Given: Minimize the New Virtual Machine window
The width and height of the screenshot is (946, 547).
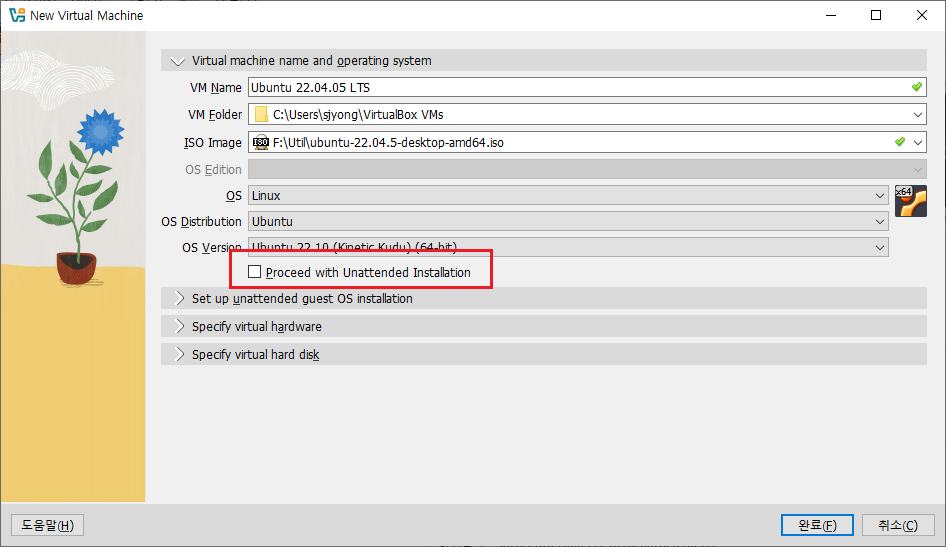Looking at the screenshot, I should click(831, 15).
